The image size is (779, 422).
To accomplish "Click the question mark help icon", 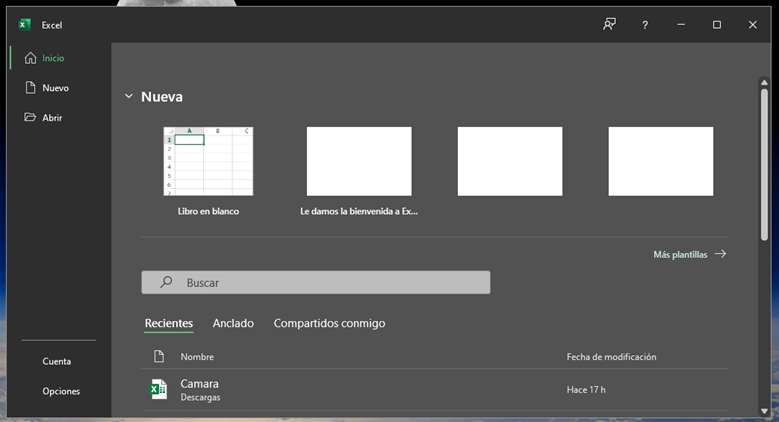I will pos(645,25).
